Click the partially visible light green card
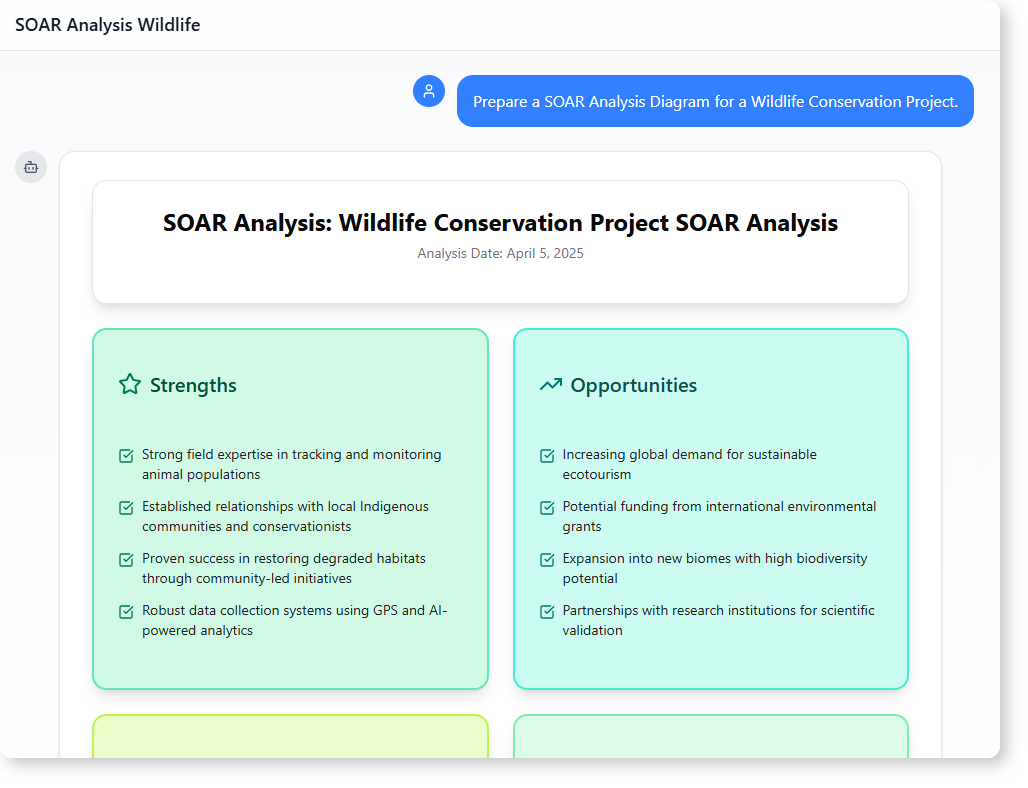The height and width of the screenshot is (788, 1028). 710,736
